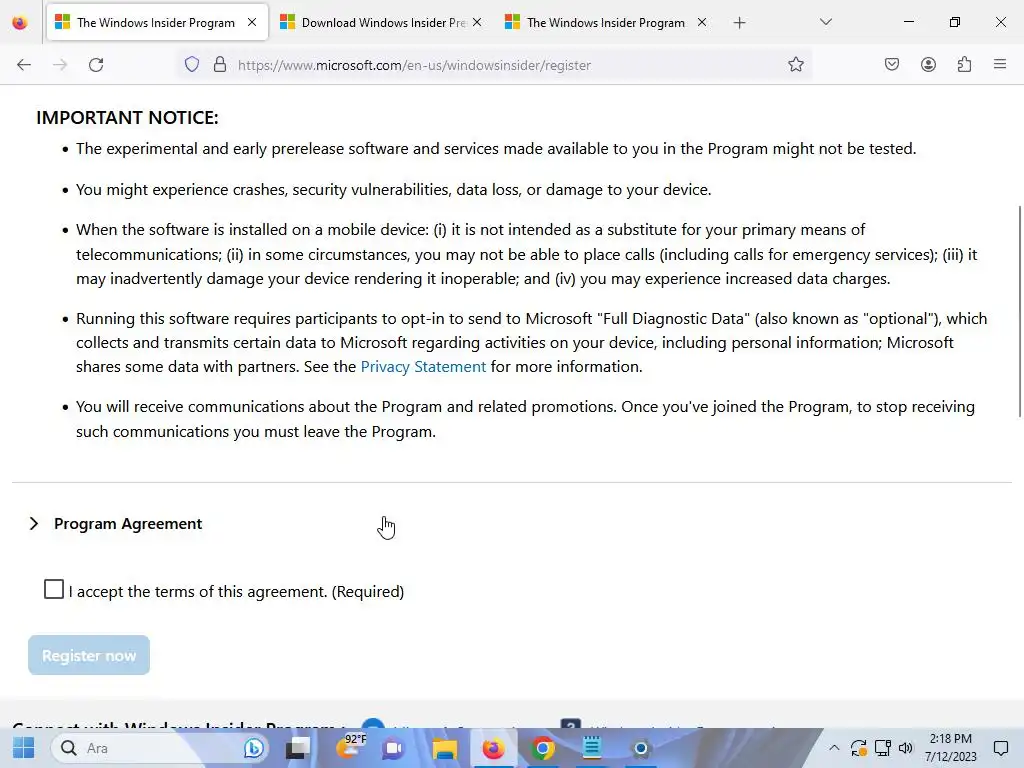Open a new browser tab
The width and height of the screenshot is (1024, 768).
point(739,23)
